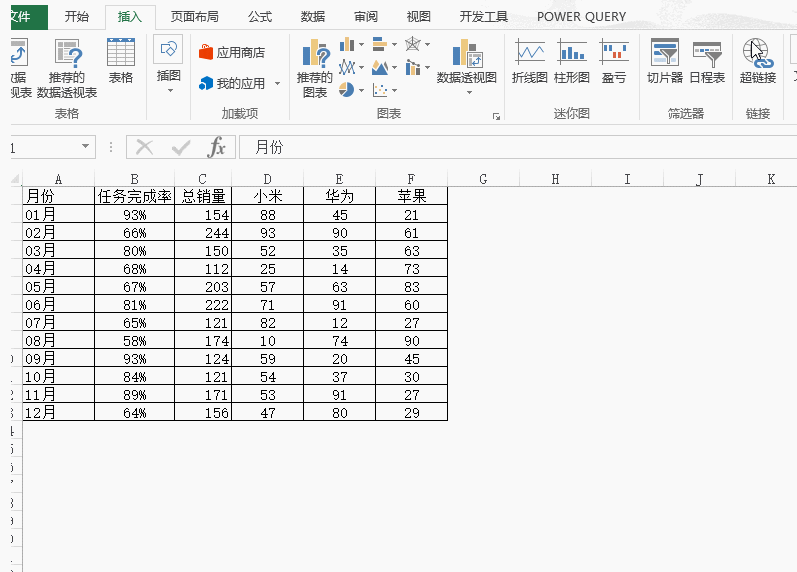Launch the Charts group dialog expander
The height and width of the screenshot is (572, 797).
(496, 117)
